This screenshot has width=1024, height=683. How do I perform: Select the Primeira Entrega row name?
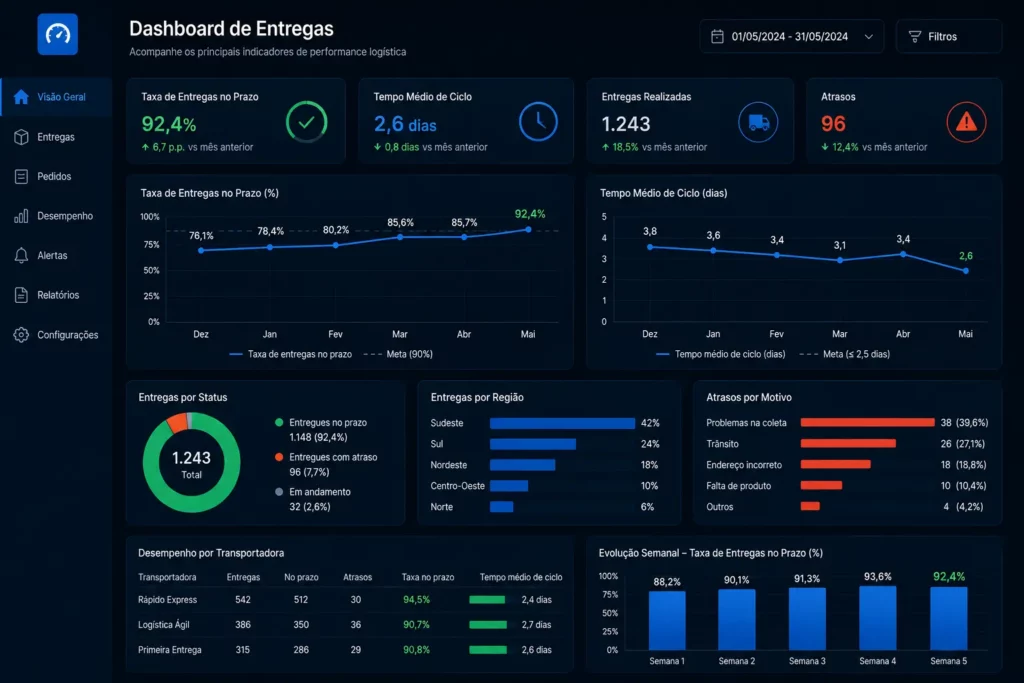(x=170, y=650)
